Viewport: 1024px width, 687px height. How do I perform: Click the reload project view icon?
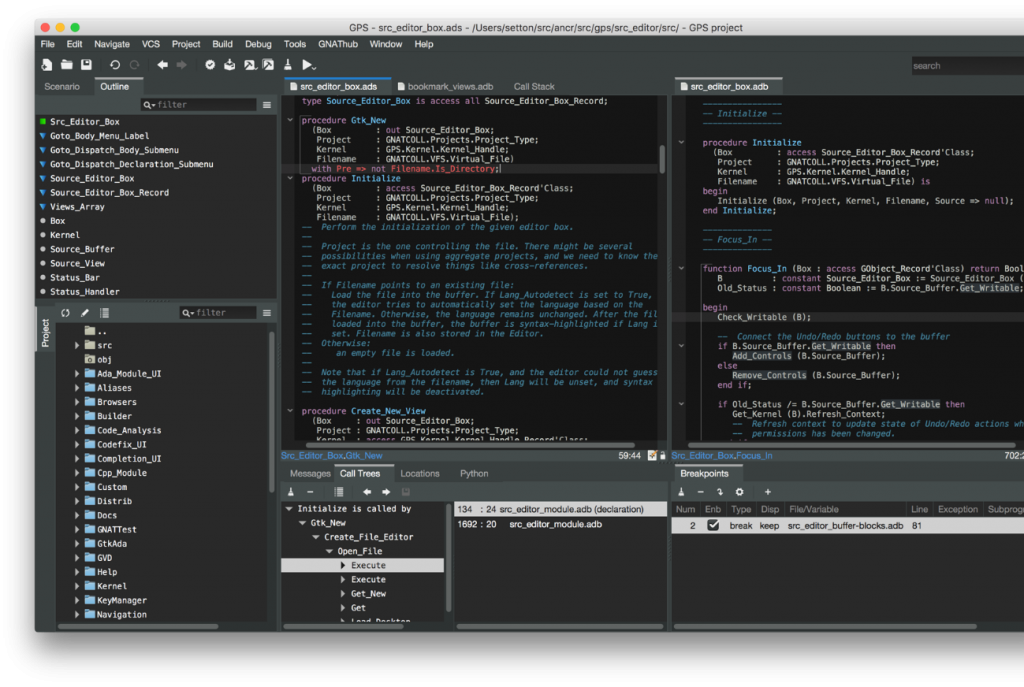click(x=65, y=313)
